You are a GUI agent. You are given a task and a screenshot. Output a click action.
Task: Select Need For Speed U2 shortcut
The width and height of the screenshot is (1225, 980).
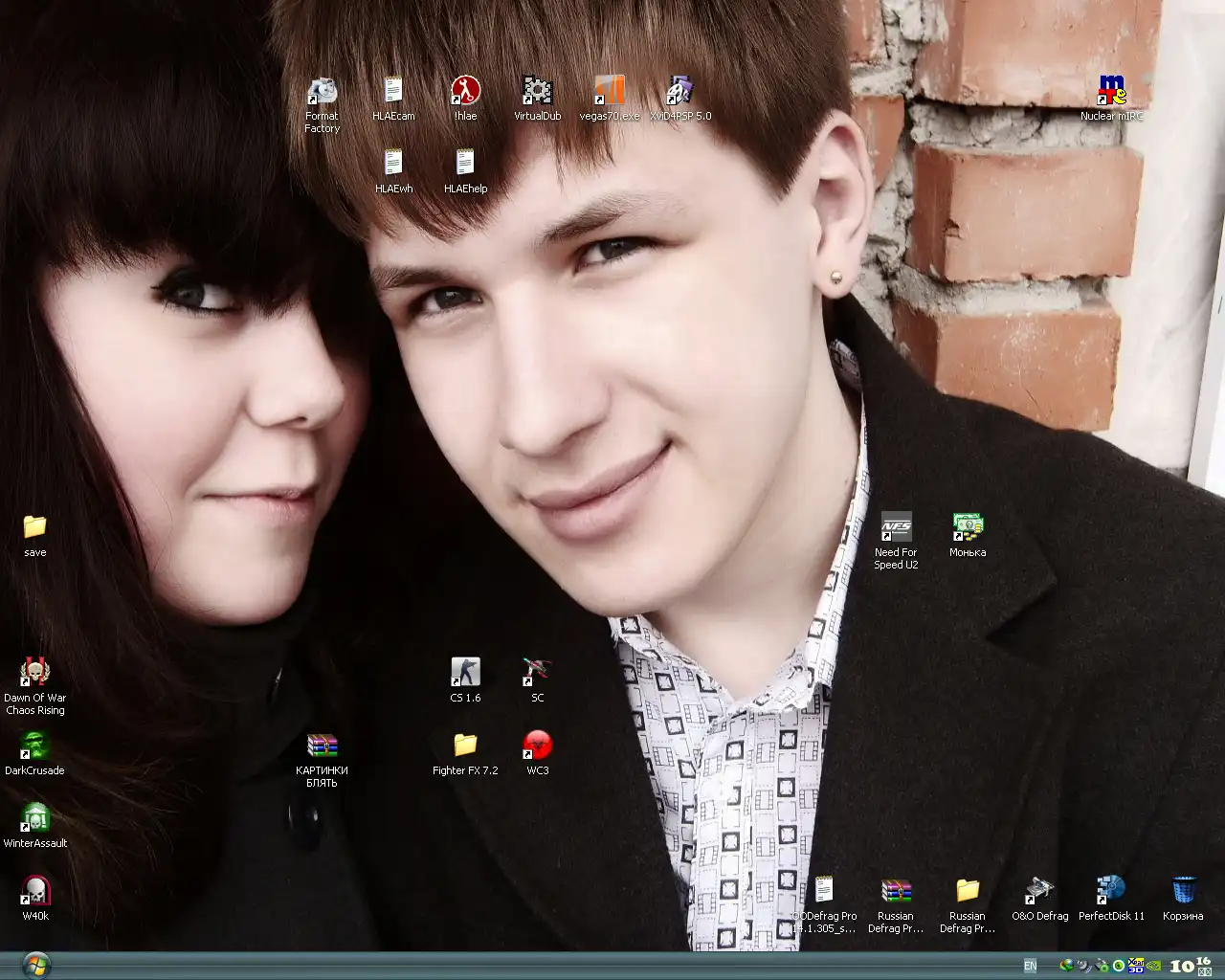[896, 528]
